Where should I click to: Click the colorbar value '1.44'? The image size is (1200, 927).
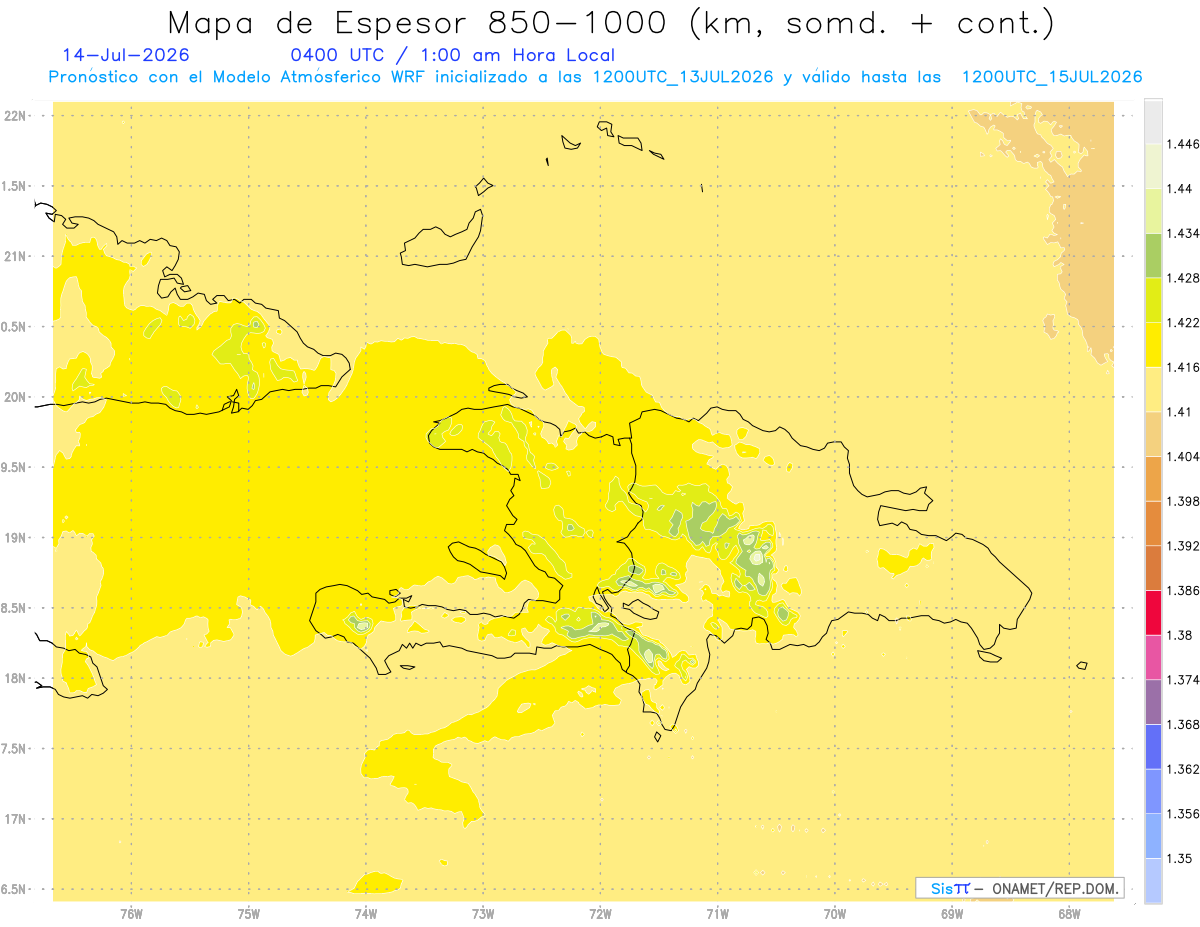tap(1178, 189)
